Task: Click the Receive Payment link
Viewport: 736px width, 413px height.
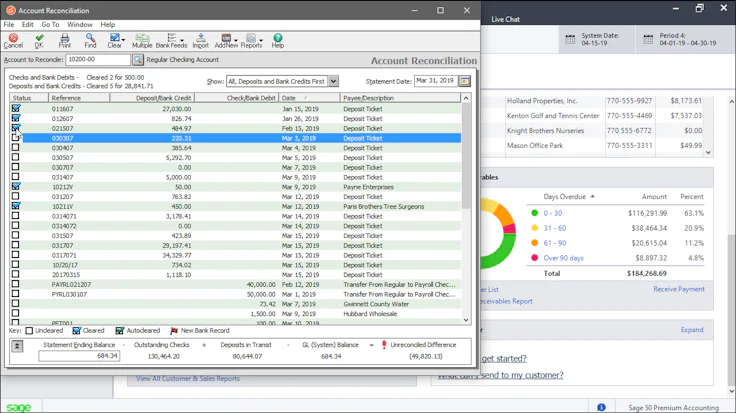Action: 679,289
